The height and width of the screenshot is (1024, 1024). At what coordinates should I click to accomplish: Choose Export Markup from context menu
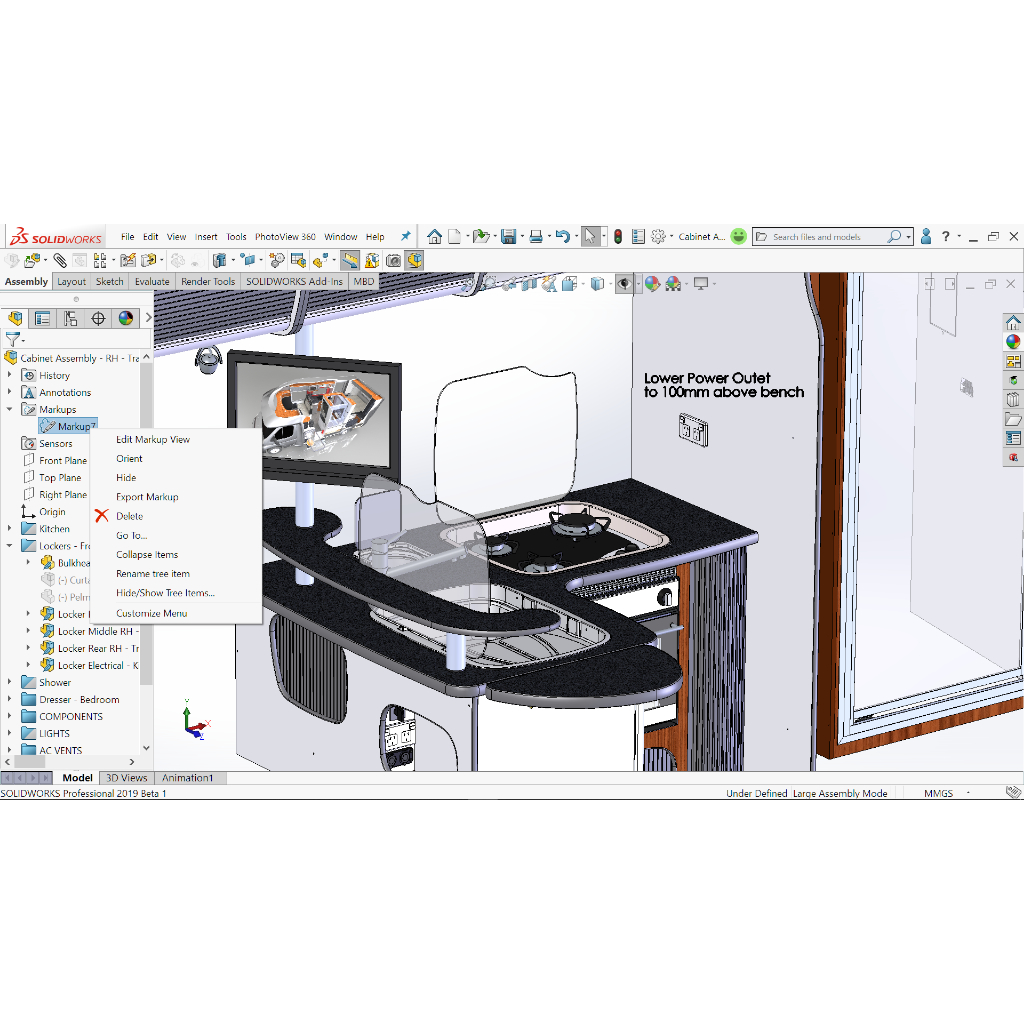coord(147,496)
